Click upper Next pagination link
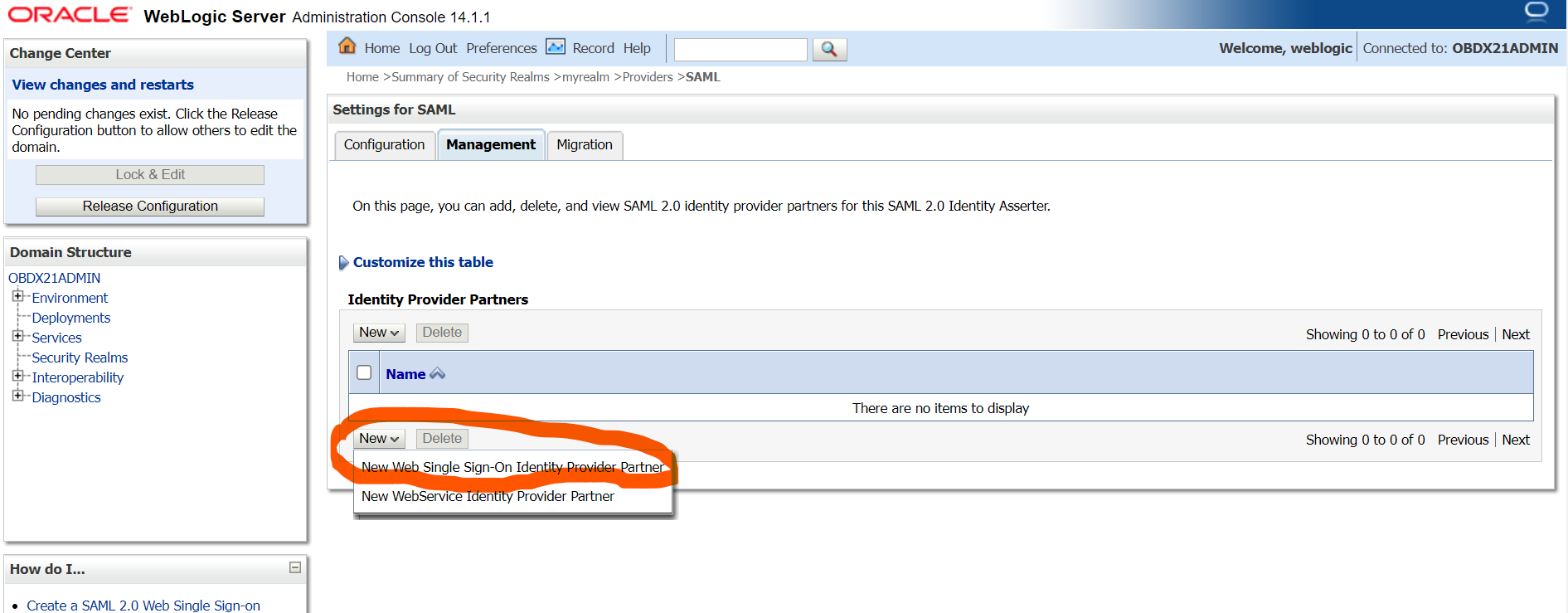Viewport: 1568px width, 613px height. (x=1516, y=334)
